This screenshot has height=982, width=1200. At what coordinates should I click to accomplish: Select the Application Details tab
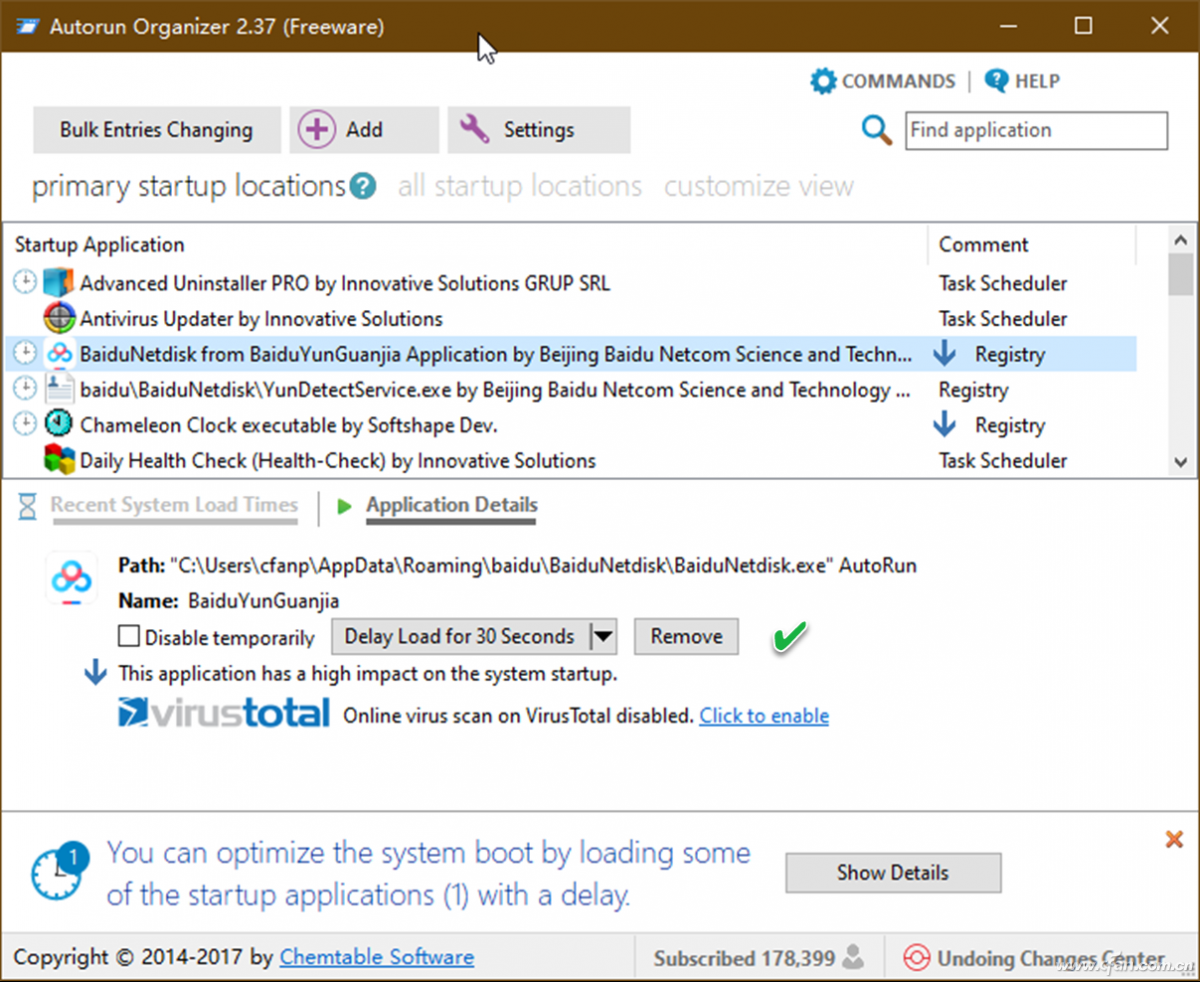[x=452, y=505]
